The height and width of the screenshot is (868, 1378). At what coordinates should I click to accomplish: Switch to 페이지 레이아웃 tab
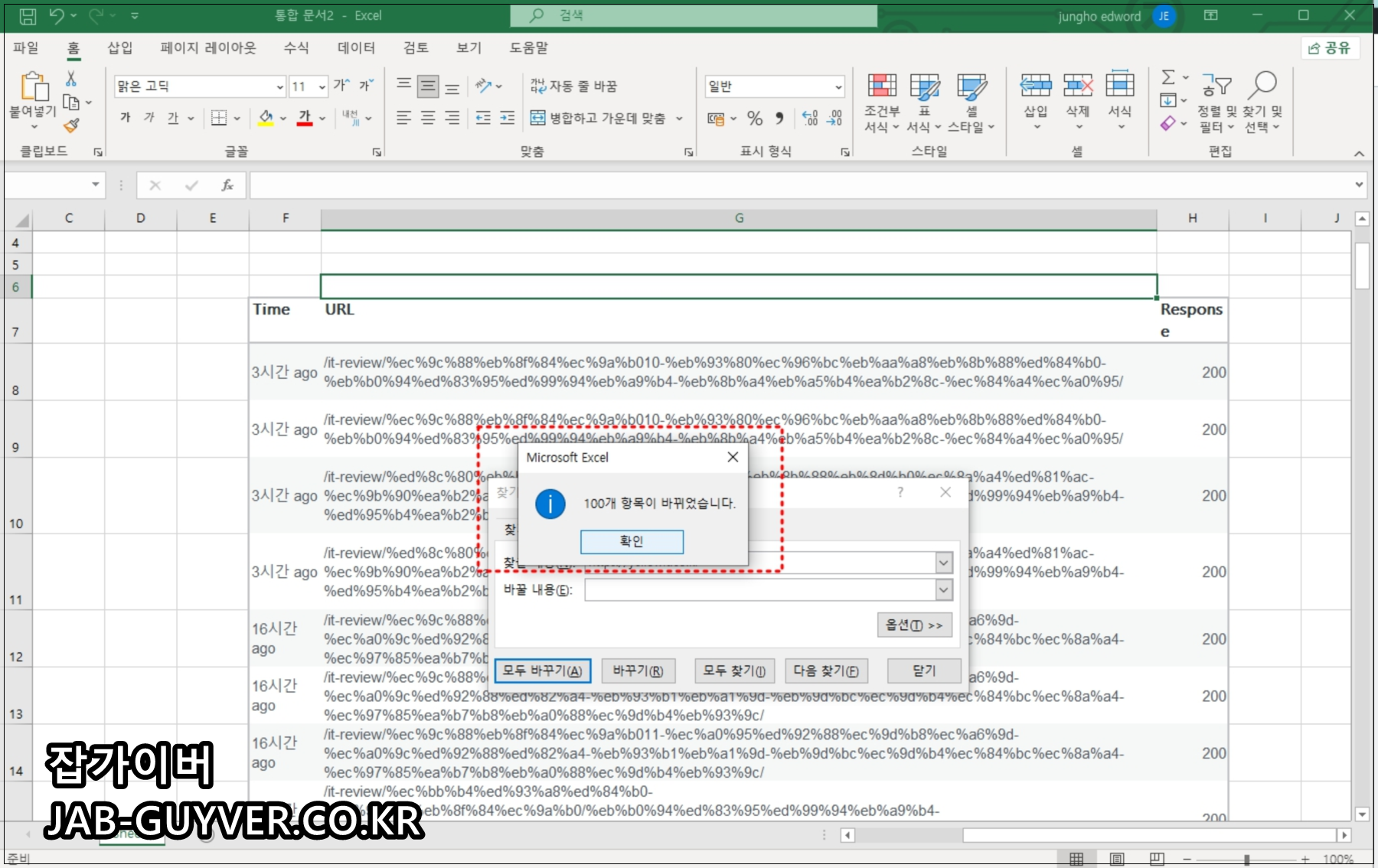click(x=208, y=47)
